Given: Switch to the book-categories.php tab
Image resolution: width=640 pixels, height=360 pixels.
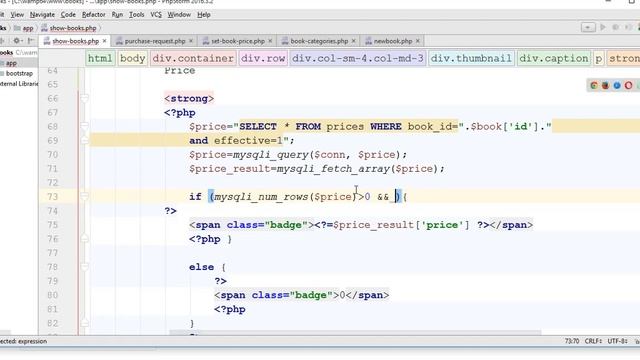Looking at the screenshot, I should [319, 41].
